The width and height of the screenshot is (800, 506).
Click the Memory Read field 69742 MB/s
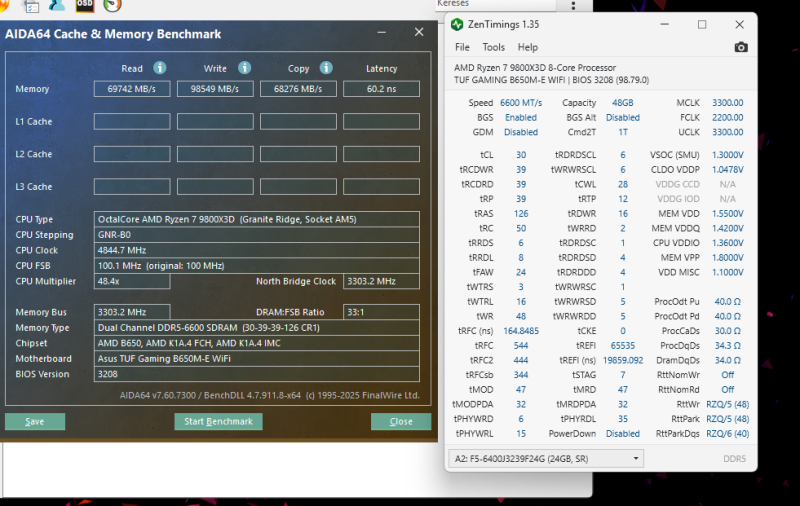point(132,89)
